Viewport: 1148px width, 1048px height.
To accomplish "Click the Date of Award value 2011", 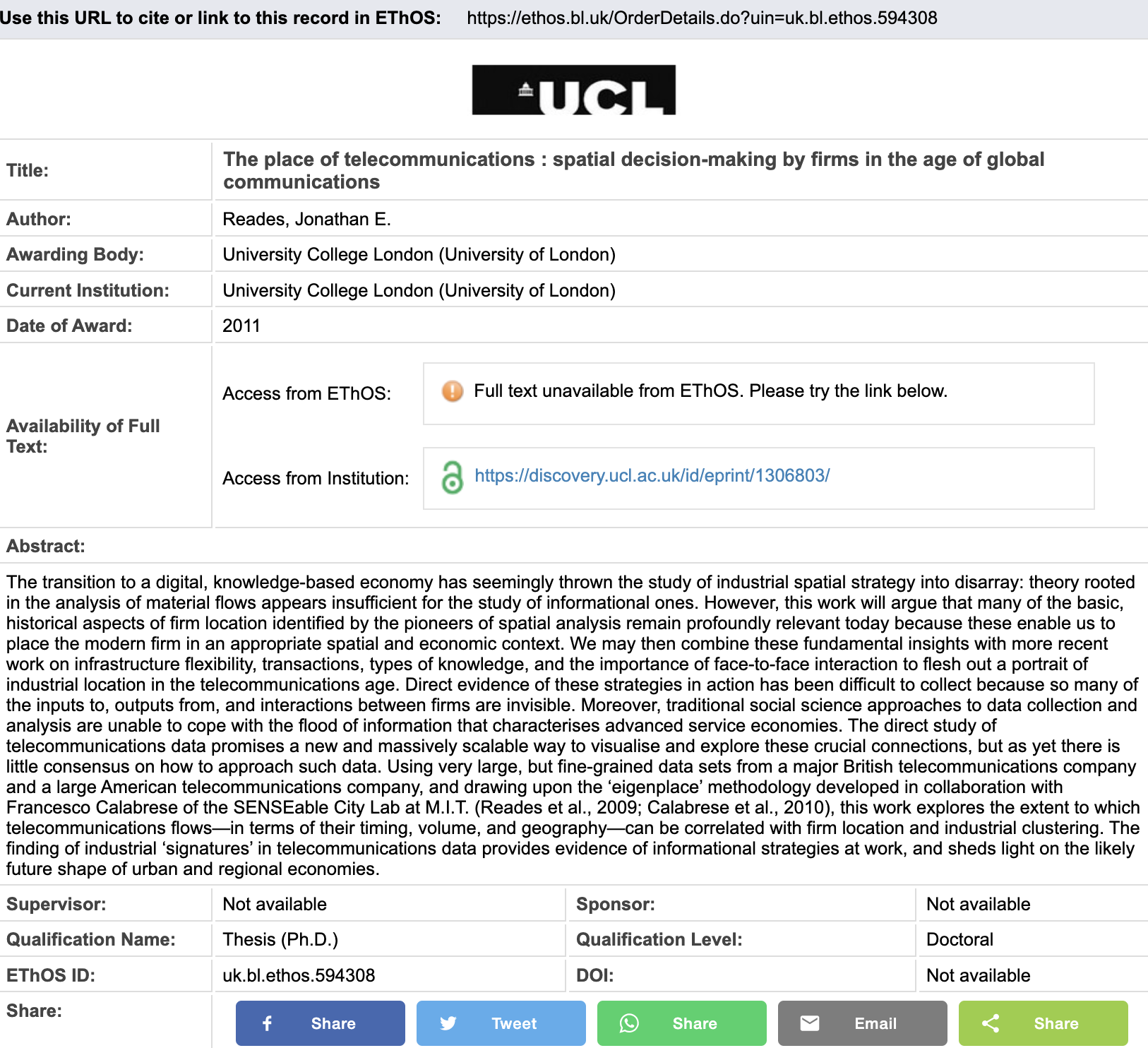I will [x=241, y=326].
